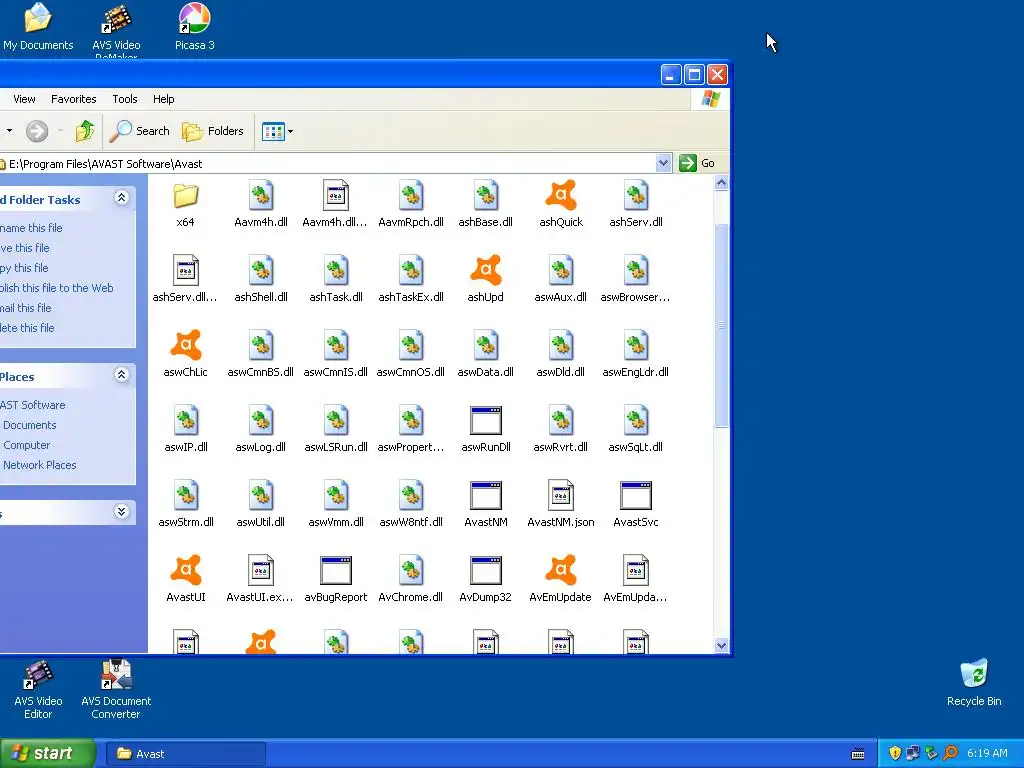The width and height of the screenshot is (1024, 768).
Task: Click Copy this file link
Action: click(24, 268)
